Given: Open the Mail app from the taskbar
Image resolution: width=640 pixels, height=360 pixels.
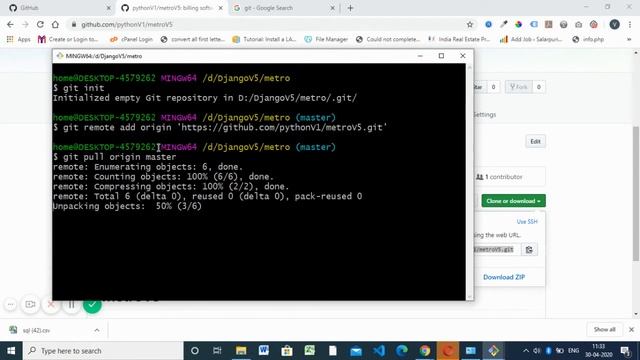Looking at the screenshot, I should (356, 351).
